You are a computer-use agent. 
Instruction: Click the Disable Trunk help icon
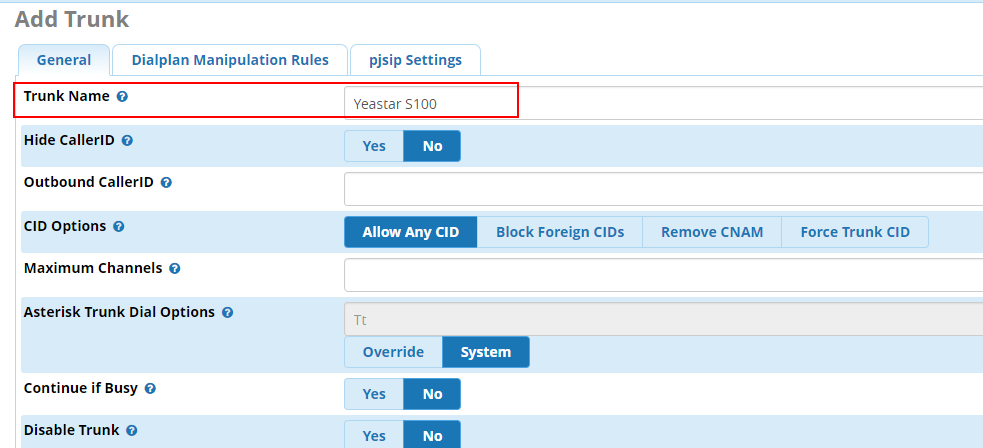click(x=132, y=431)
